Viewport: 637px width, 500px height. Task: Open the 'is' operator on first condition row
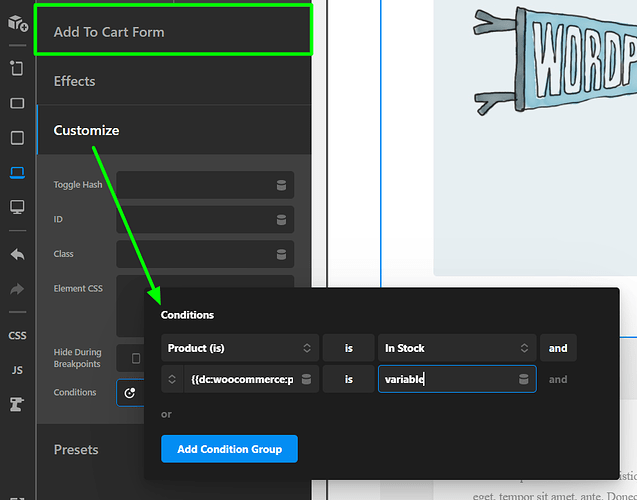coord(349,348)
